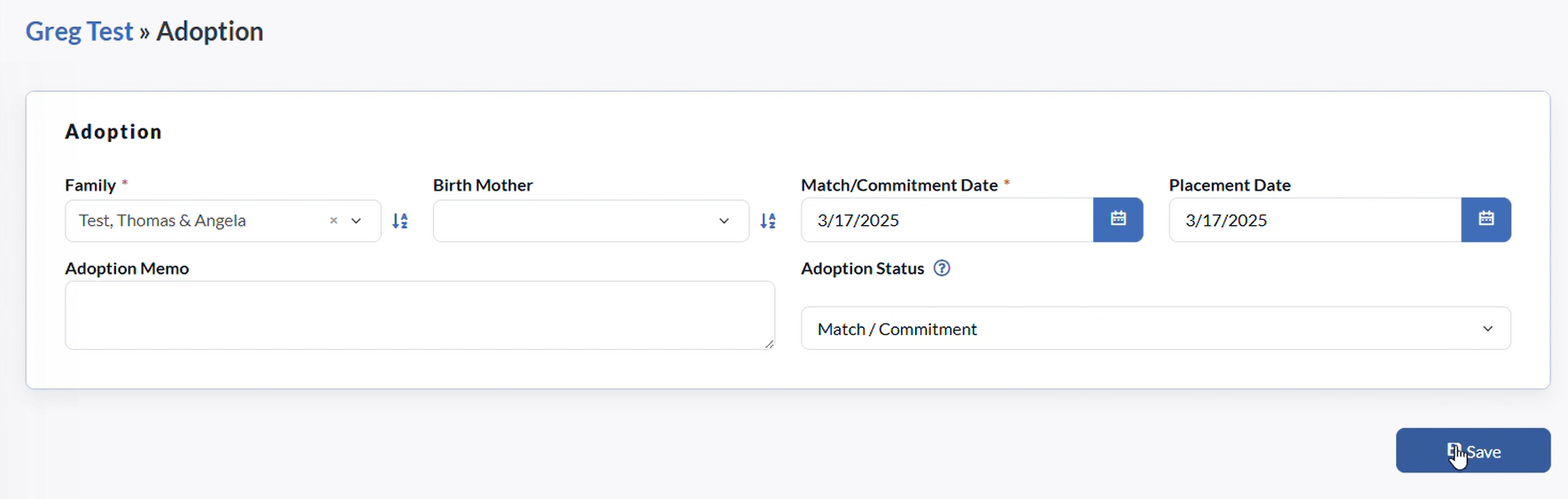Go back to Greg Test breadcrumb link
The width and height of the screenshot is (1568, 499).
coord(79,31)
